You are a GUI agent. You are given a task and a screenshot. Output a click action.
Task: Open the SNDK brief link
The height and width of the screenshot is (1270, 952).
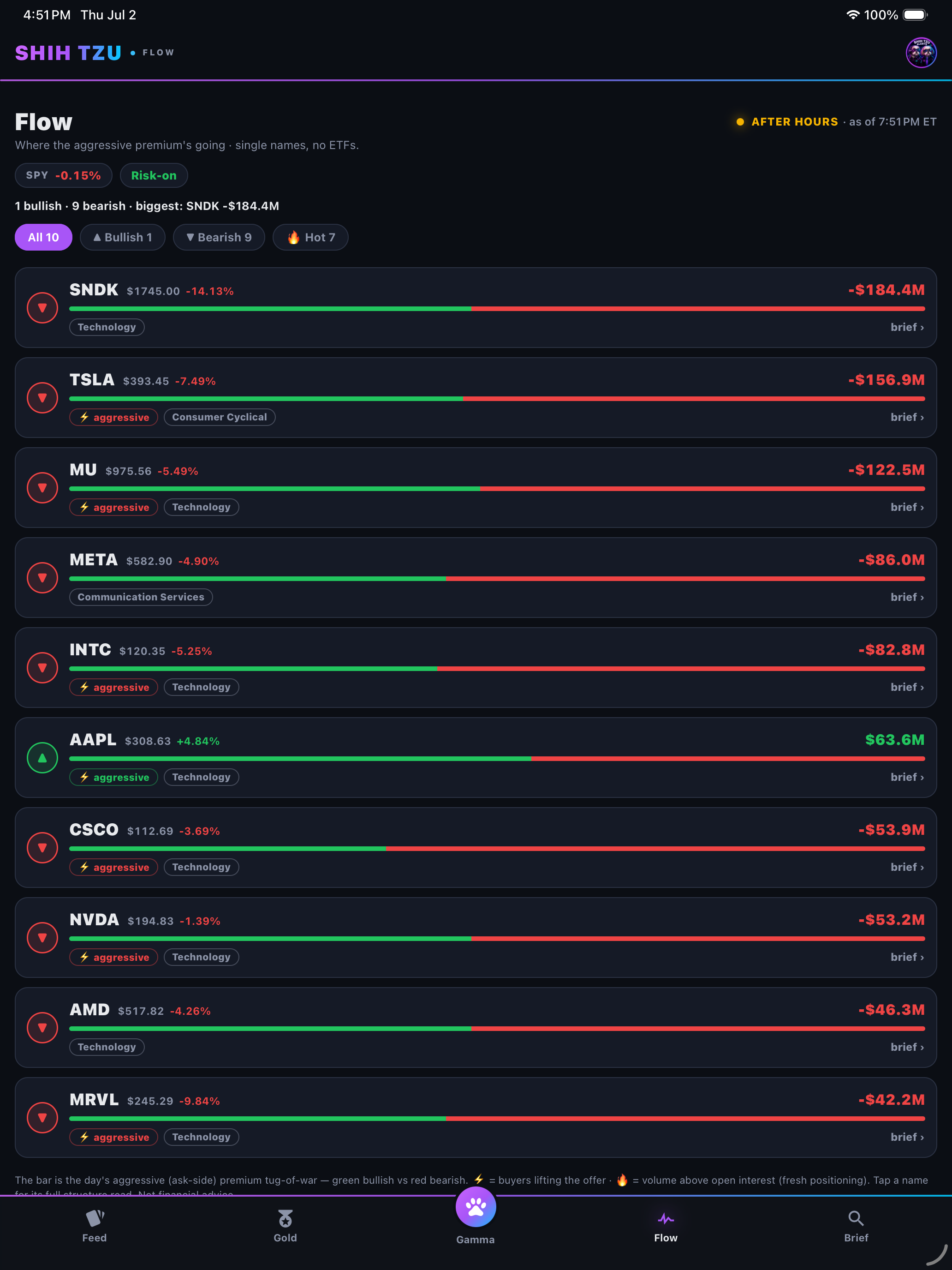(x=907, y=327)
